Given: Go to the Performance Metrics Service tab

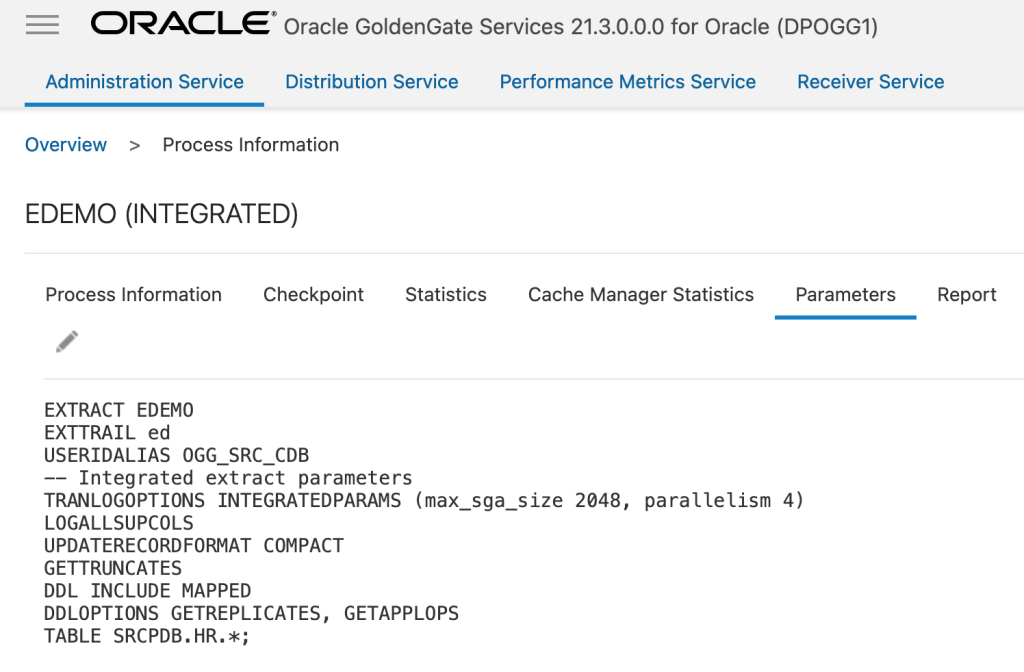Looking at the screenshot, I should (628, 82).
